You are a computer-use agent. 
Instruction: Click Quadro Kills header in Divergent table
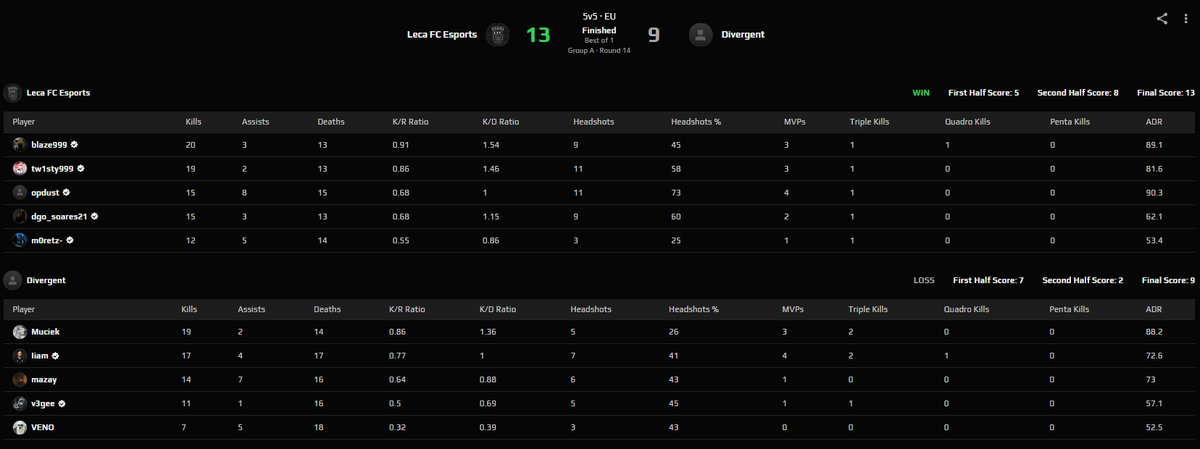[x=968, y=308]
